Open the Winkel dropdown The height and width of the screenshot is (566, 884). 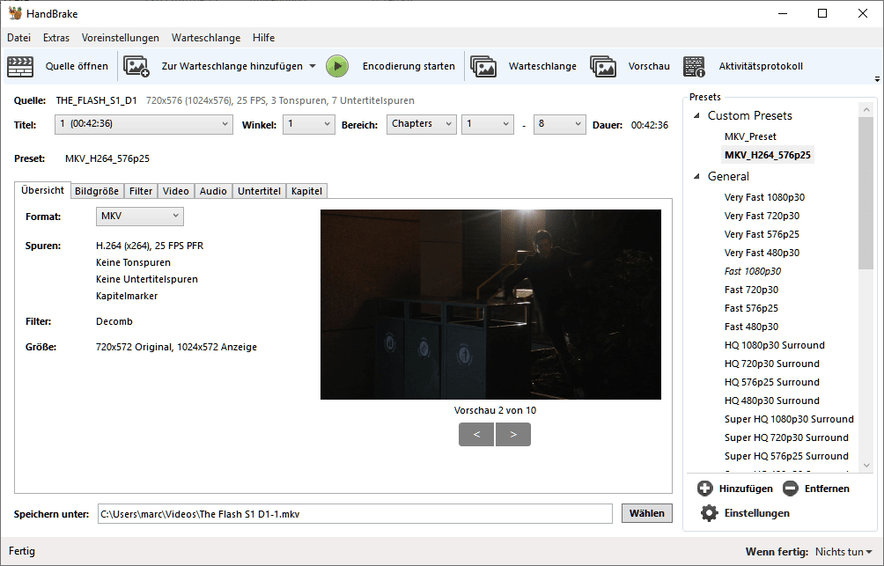(x=308, y=124)
